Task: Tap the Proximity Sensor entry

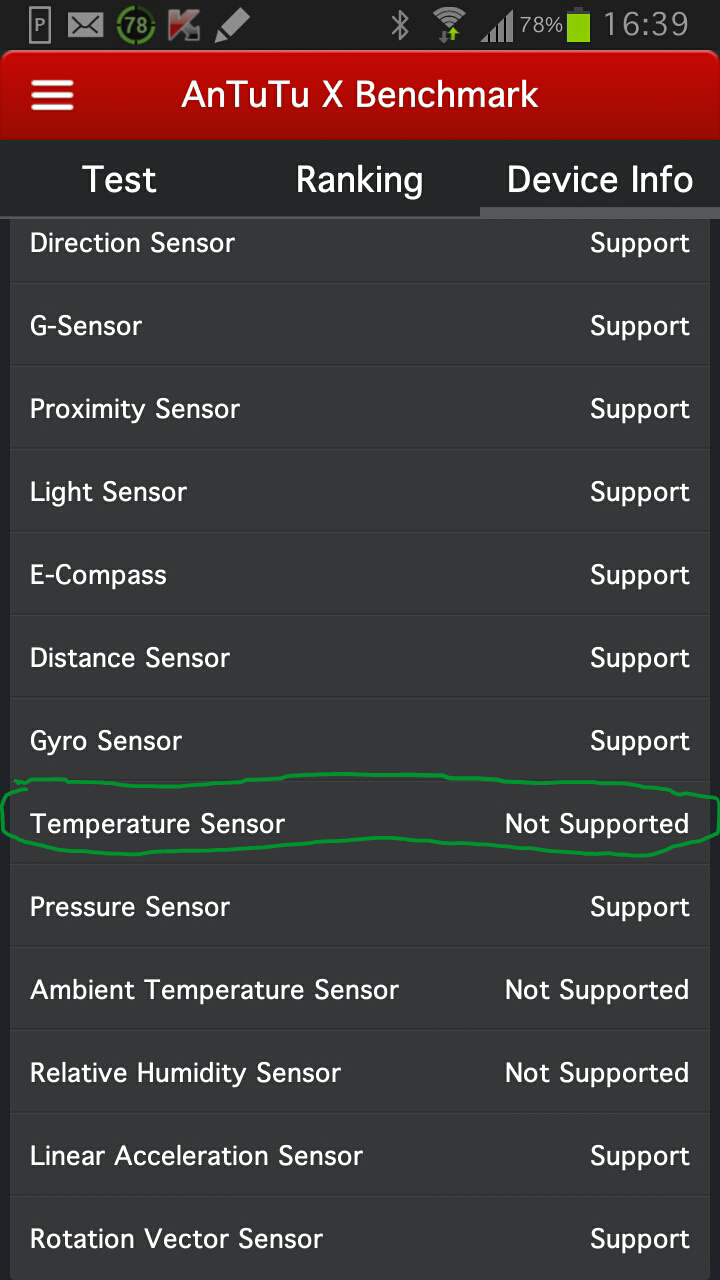Action: [x=360, y=409]
